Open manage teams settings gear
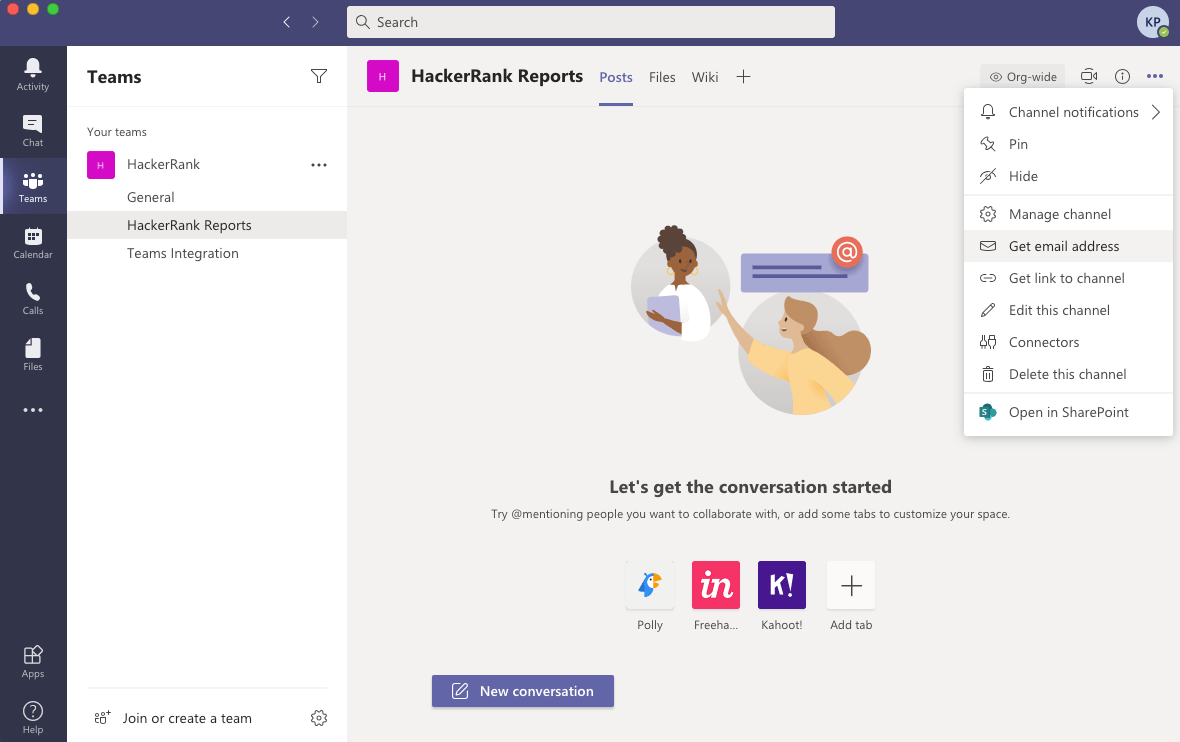Screen dimensions: 1180x742 point(319,718)
